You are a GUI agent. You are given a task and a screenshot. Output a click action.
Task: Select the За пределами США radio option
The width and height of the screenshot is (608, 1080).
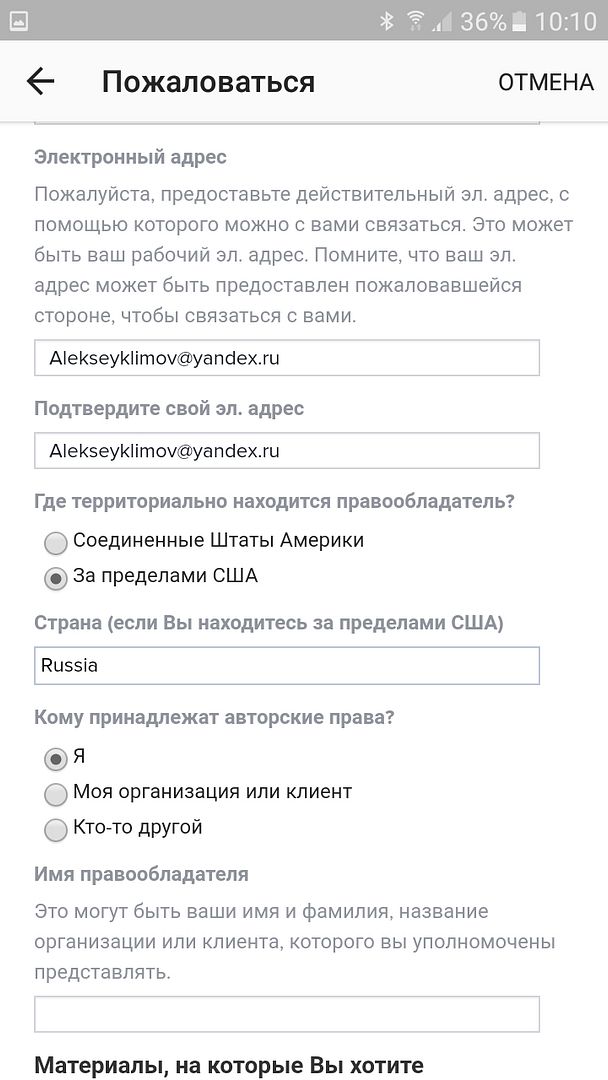click(56, 579)
